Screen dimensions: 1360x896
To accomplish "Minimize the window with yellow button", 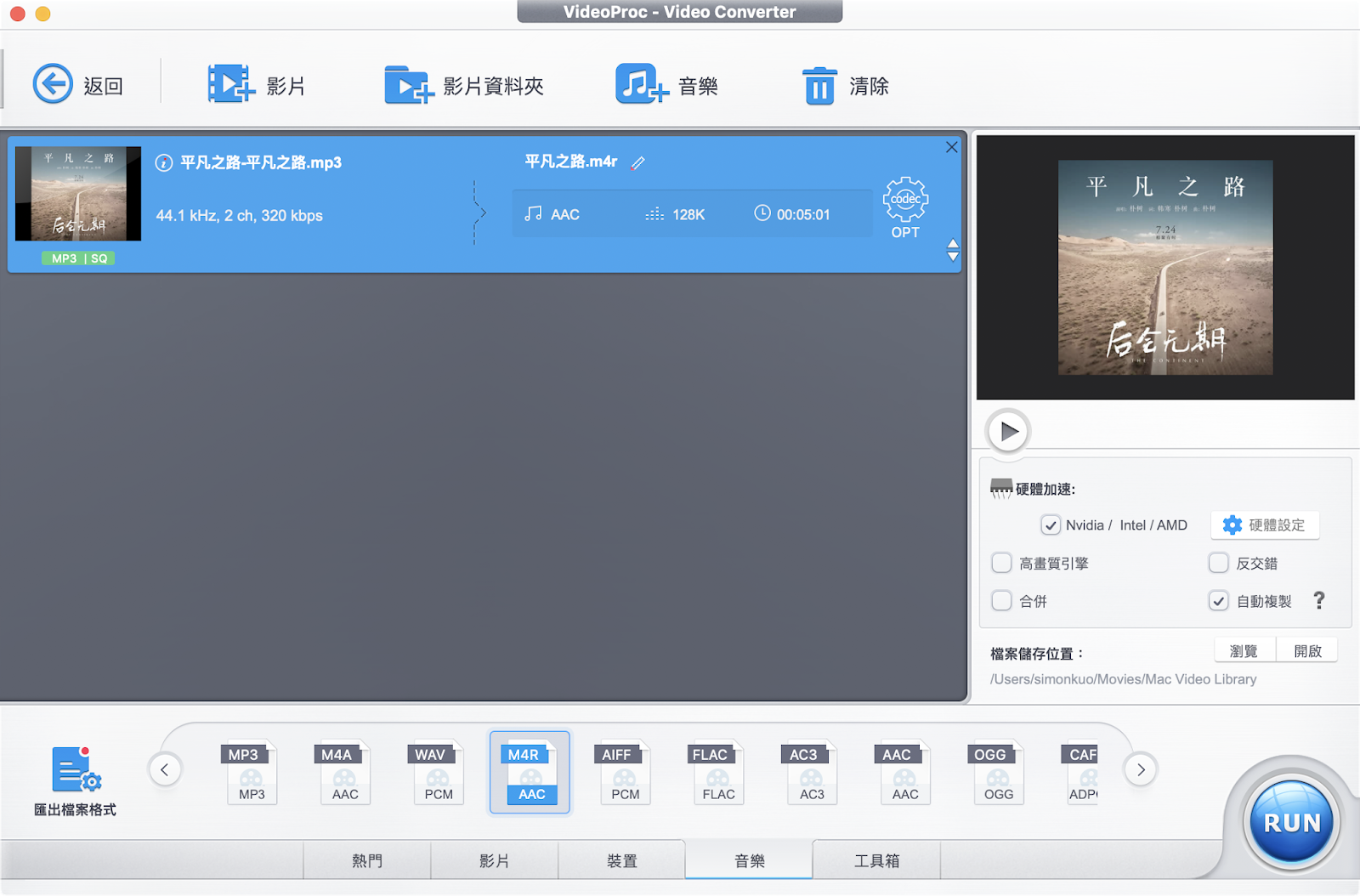I will (x=42, y=14).
